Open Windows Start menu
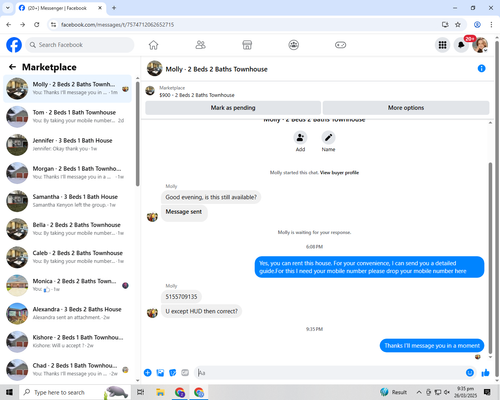The height and width of the screenshot is (400, 500). coord(9,392)
